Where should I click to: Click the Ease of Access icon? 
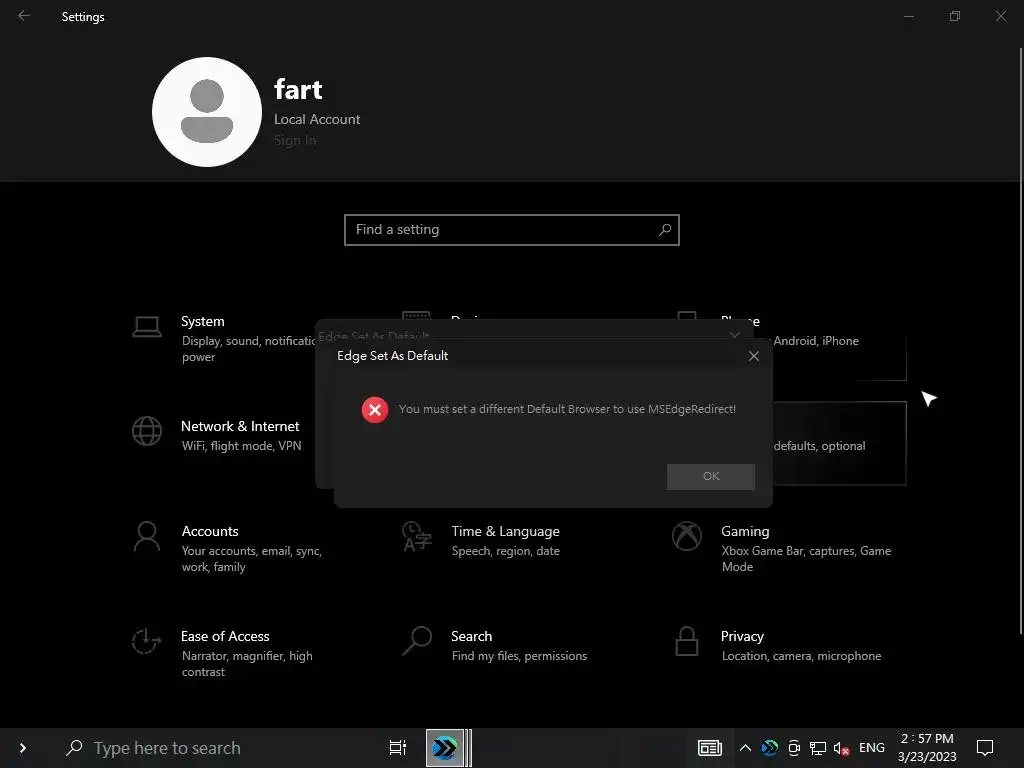pyautogui.click(x=147, y=641)
